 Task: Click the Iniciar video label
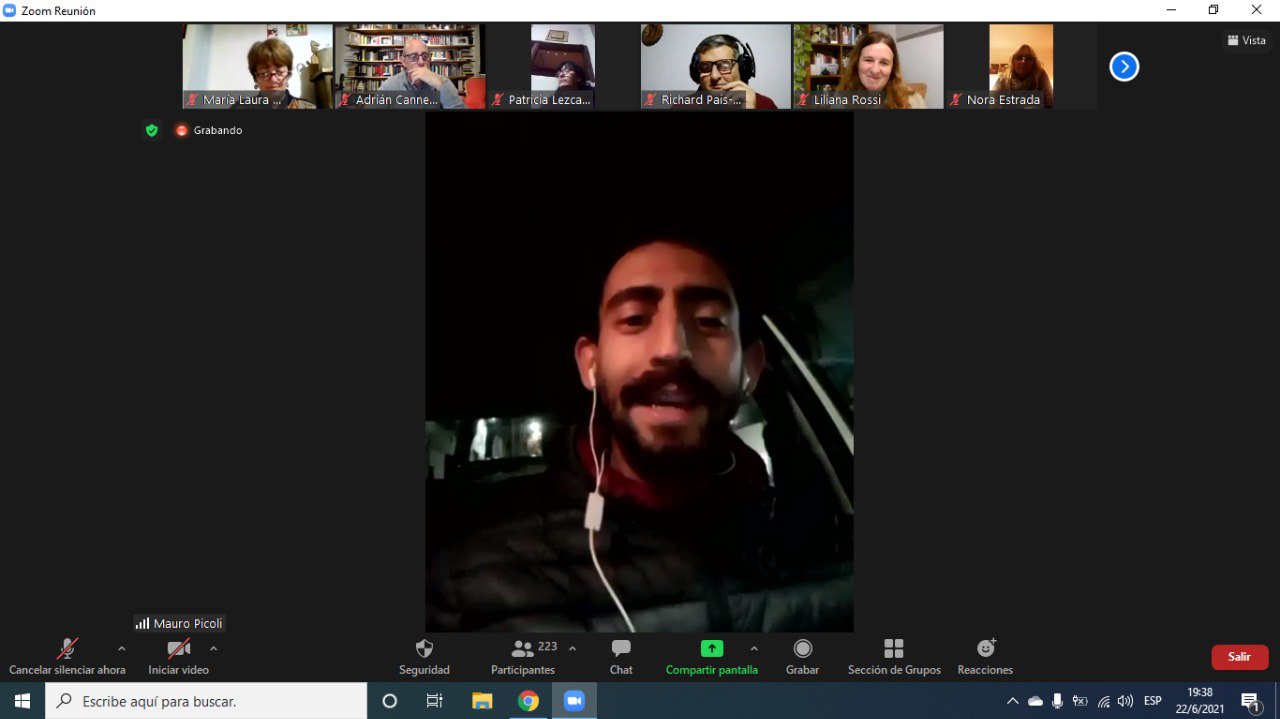[x=179, y=670]
